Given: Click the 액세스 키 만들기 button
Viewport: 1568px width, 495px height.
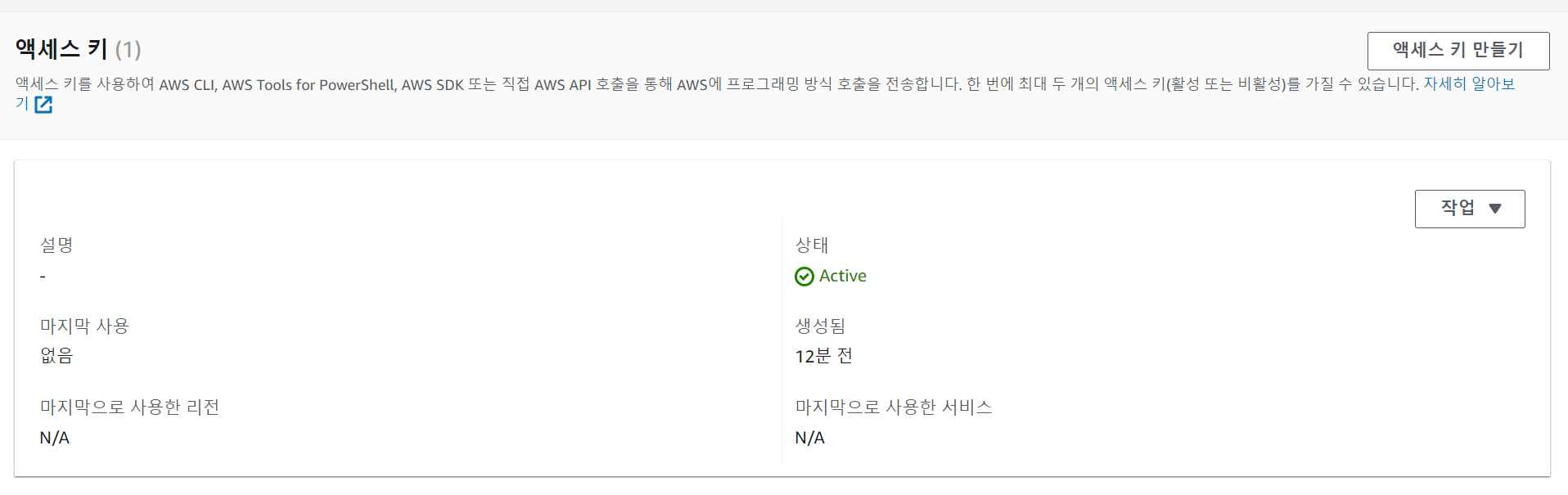Looking at the screenshot, I should click(x=1458, y=50).
